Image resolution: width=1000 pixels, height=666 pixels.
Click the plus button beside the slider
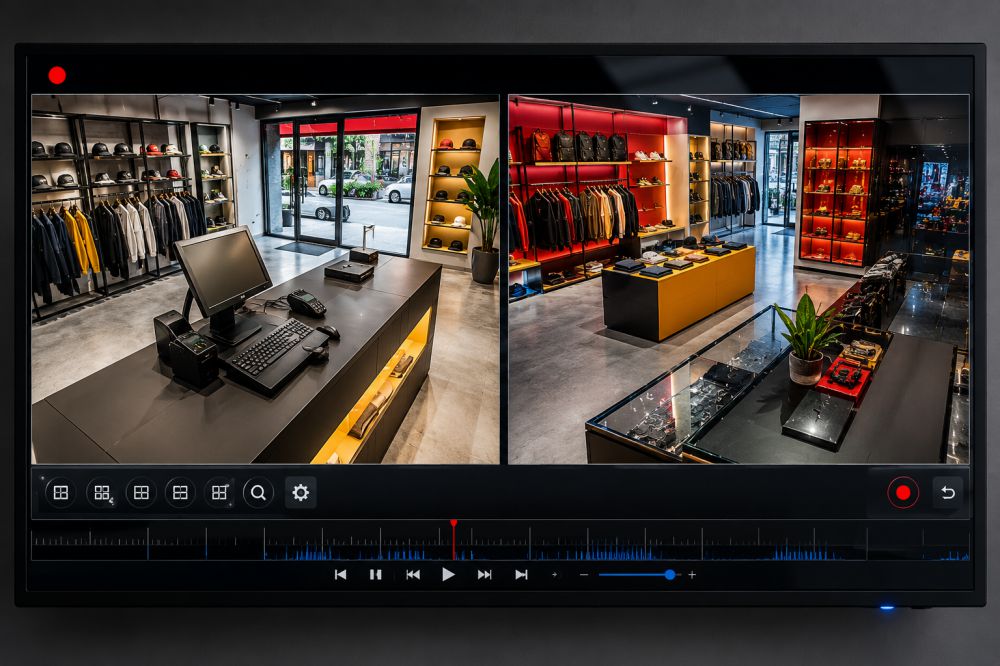pyautogui.click(x=692, y=575)
